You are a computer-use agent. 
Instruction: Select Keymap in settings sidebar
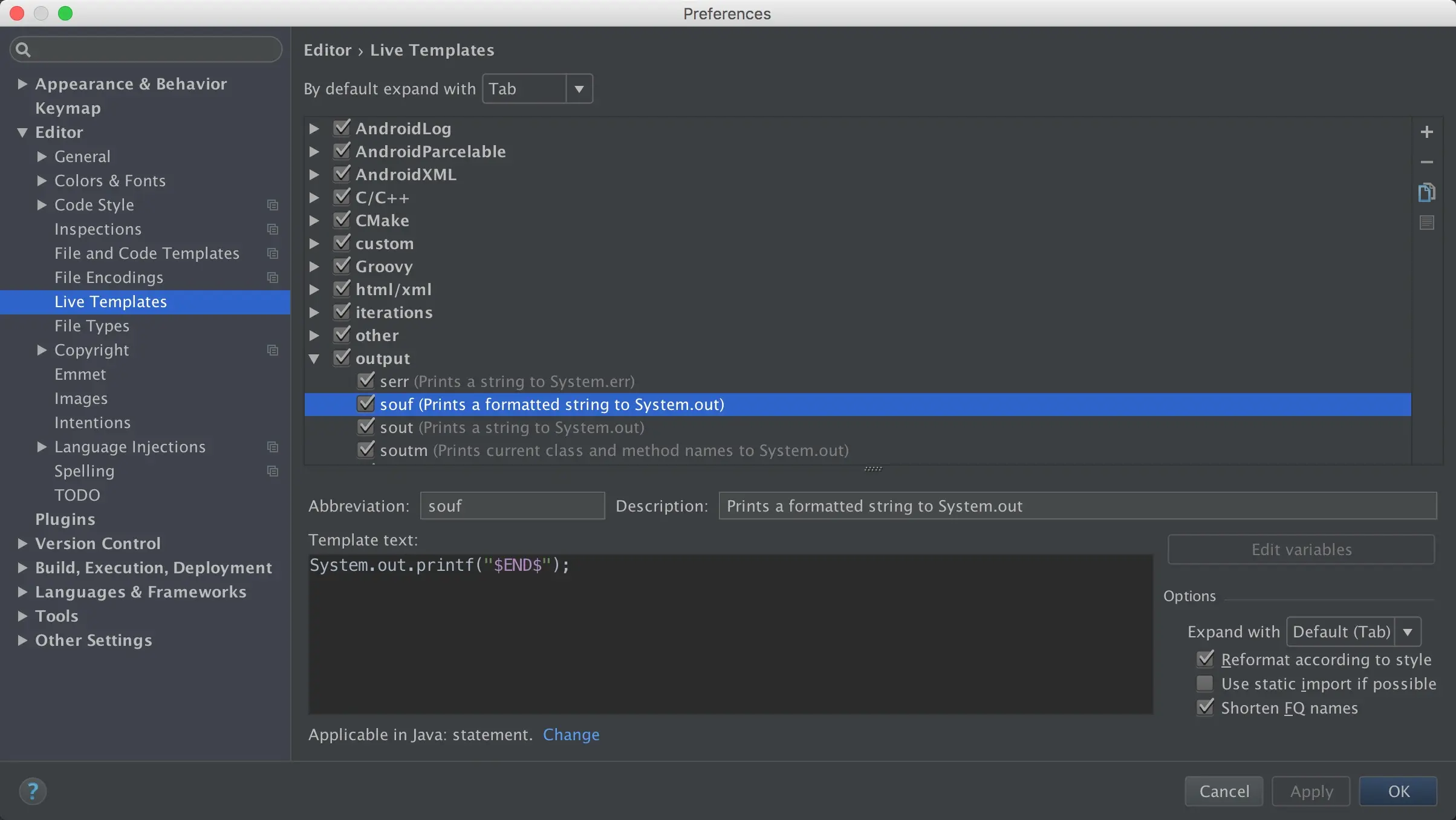68,108
